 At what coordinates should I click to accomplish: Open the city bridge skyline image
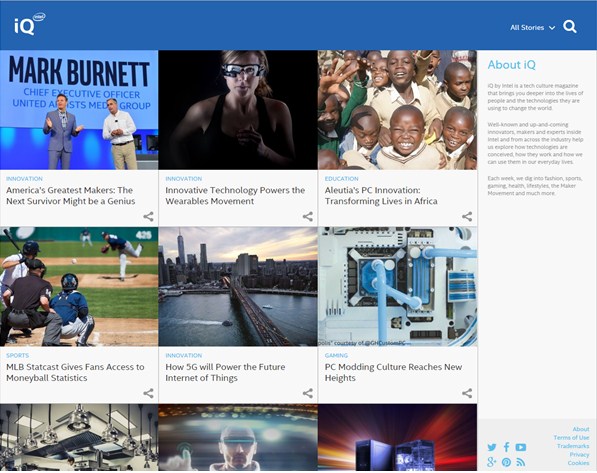click(x=238, y=287)
